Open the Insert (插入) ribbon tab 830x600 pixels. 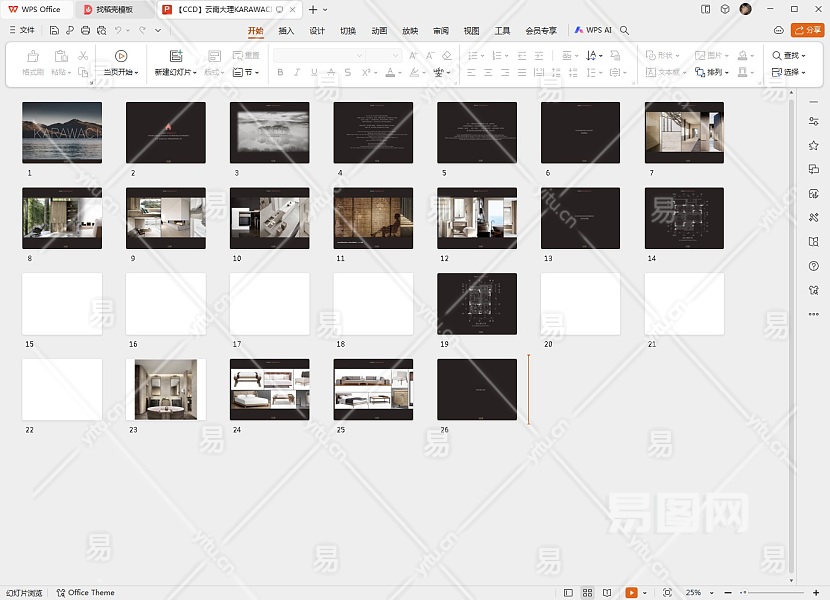coord(286,31)
